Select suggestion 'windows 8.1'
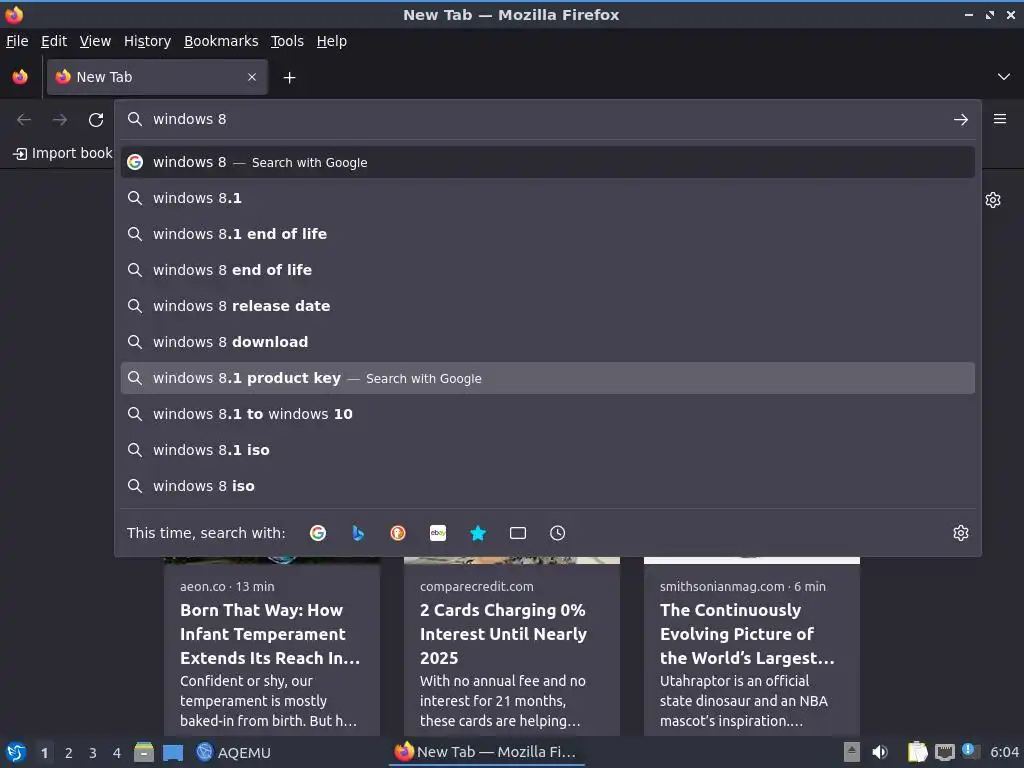 pos(548,198)
